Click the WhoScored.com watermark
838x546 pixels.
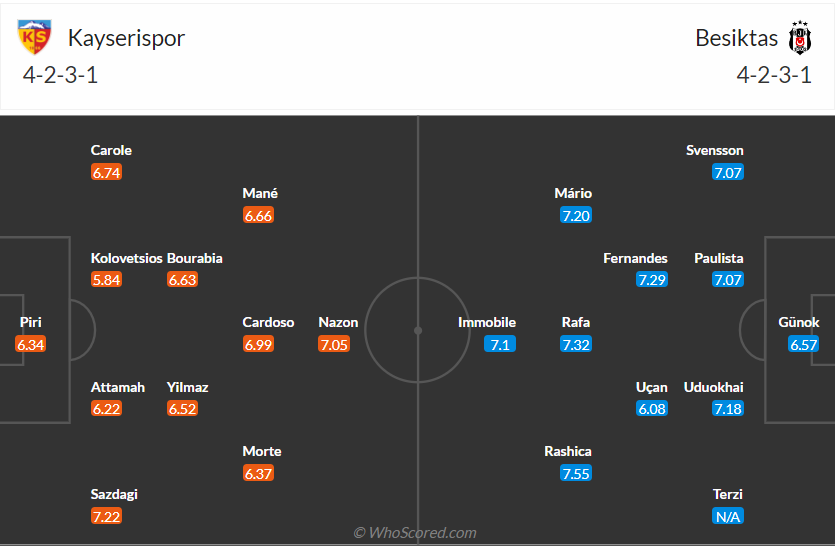(x=415, y=533)
